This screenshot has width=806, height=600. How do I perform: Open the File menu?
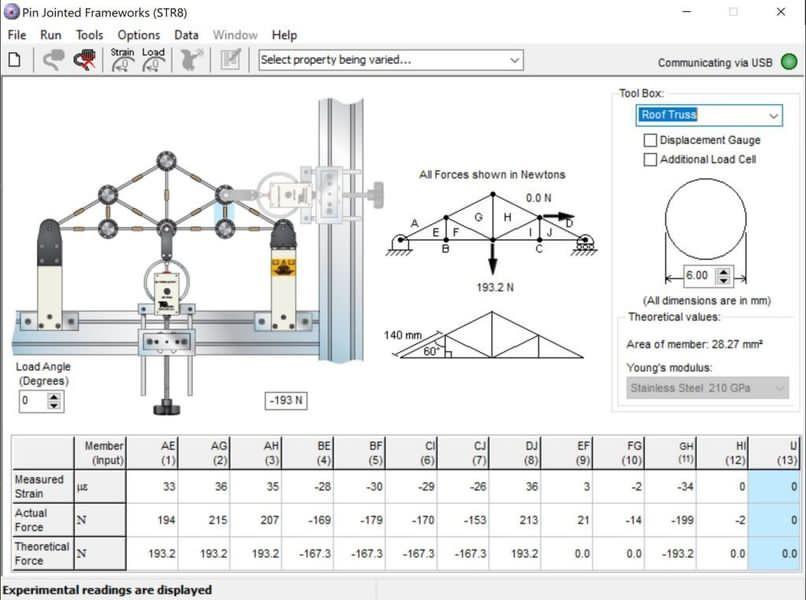[17, 35]
